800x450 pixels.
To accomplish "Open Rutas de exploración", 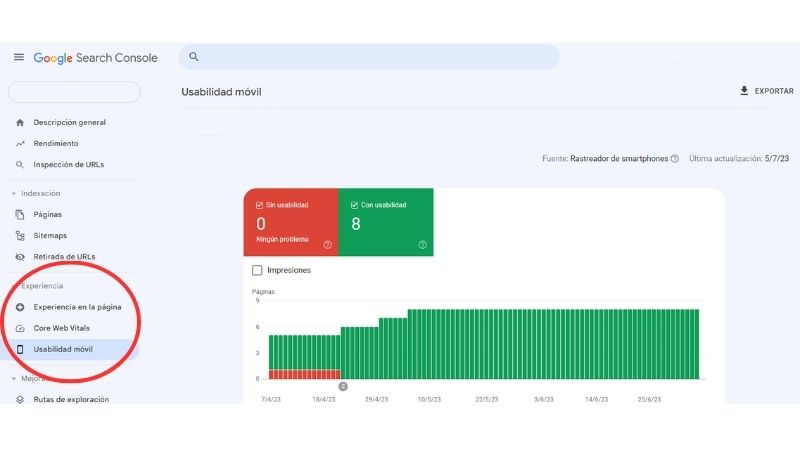I will (71, 399).
